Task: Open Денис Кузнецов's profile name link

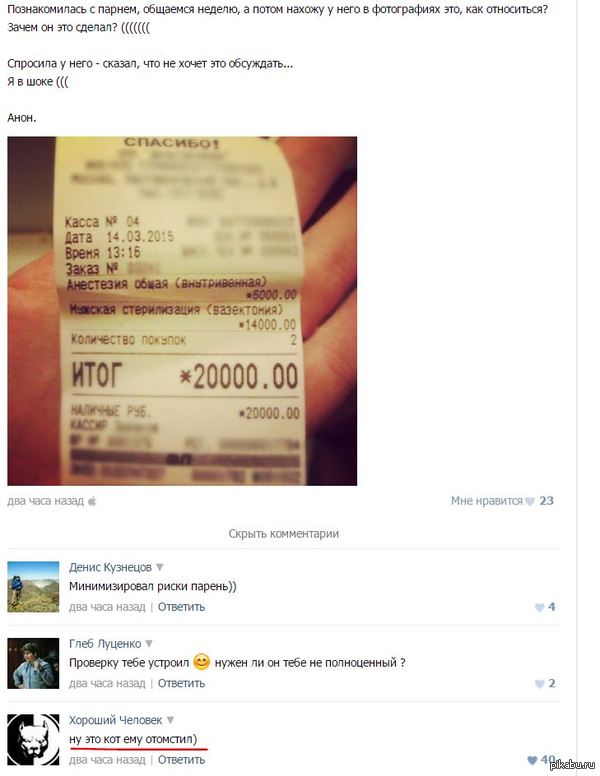Action: (x=110, y=567)
